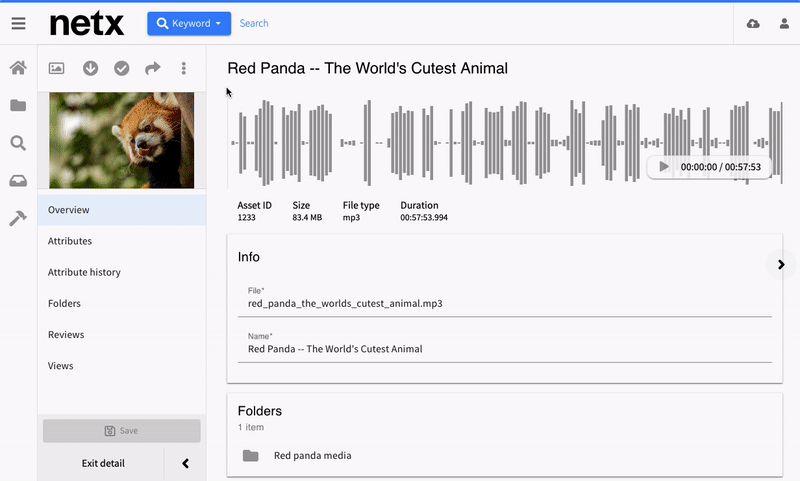
Task: Select the Reviews tab
Action: [x=122, y=335]
